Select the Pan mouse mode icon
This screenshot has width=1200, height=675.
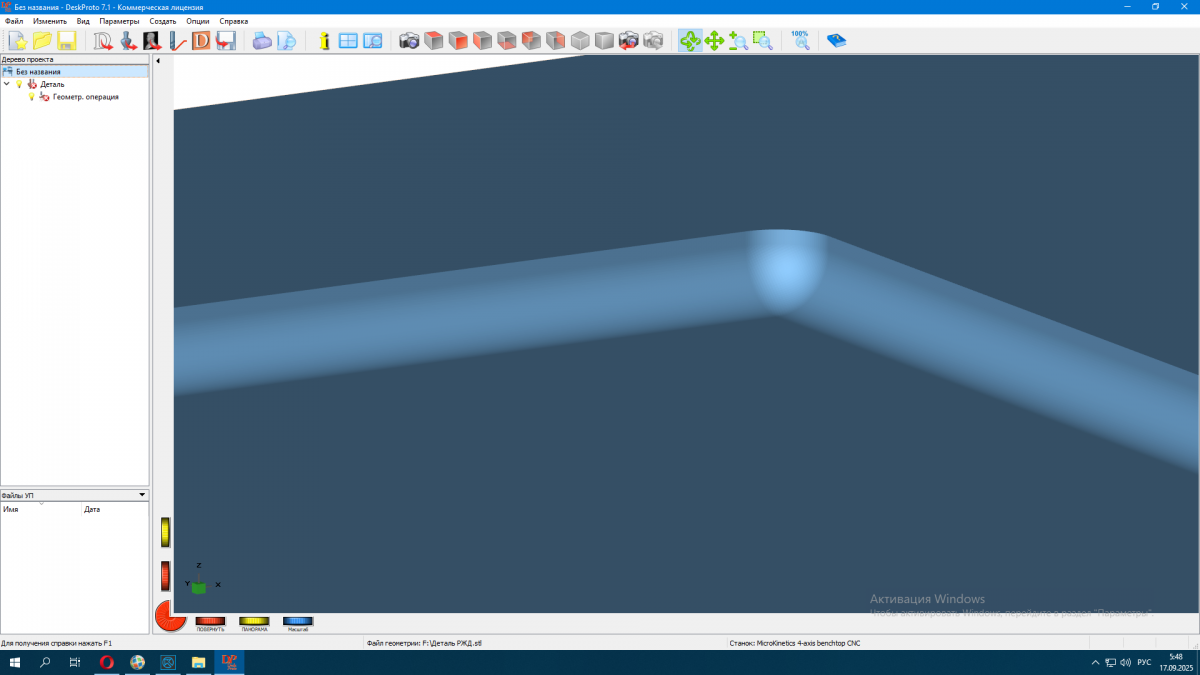[x=714, y=41]
